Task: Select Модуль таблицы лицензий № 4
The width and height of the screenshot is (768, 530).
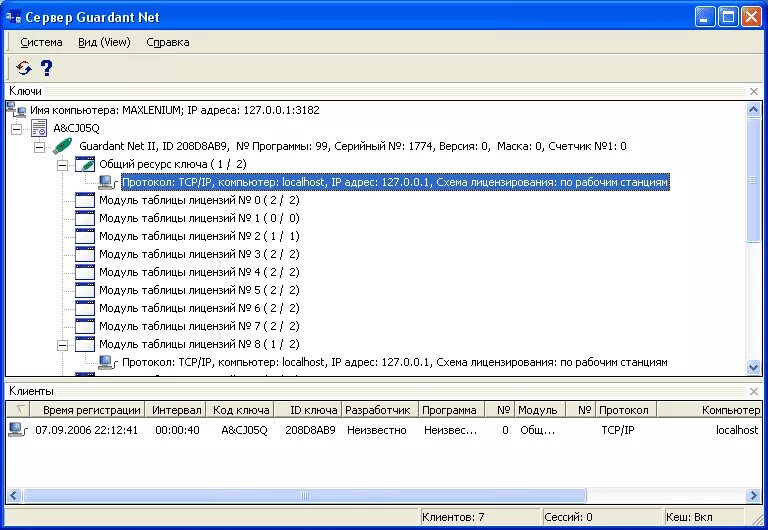Action: (199, 272)
